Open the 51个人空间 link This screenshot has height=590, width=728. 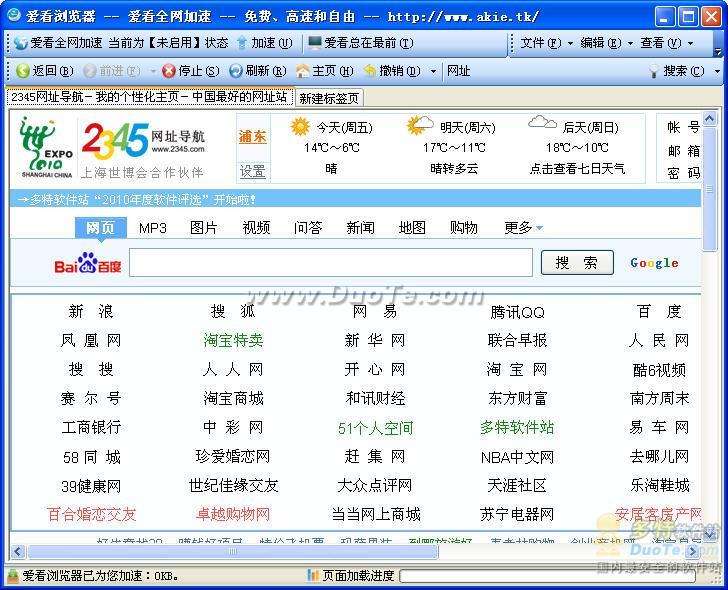375,428
